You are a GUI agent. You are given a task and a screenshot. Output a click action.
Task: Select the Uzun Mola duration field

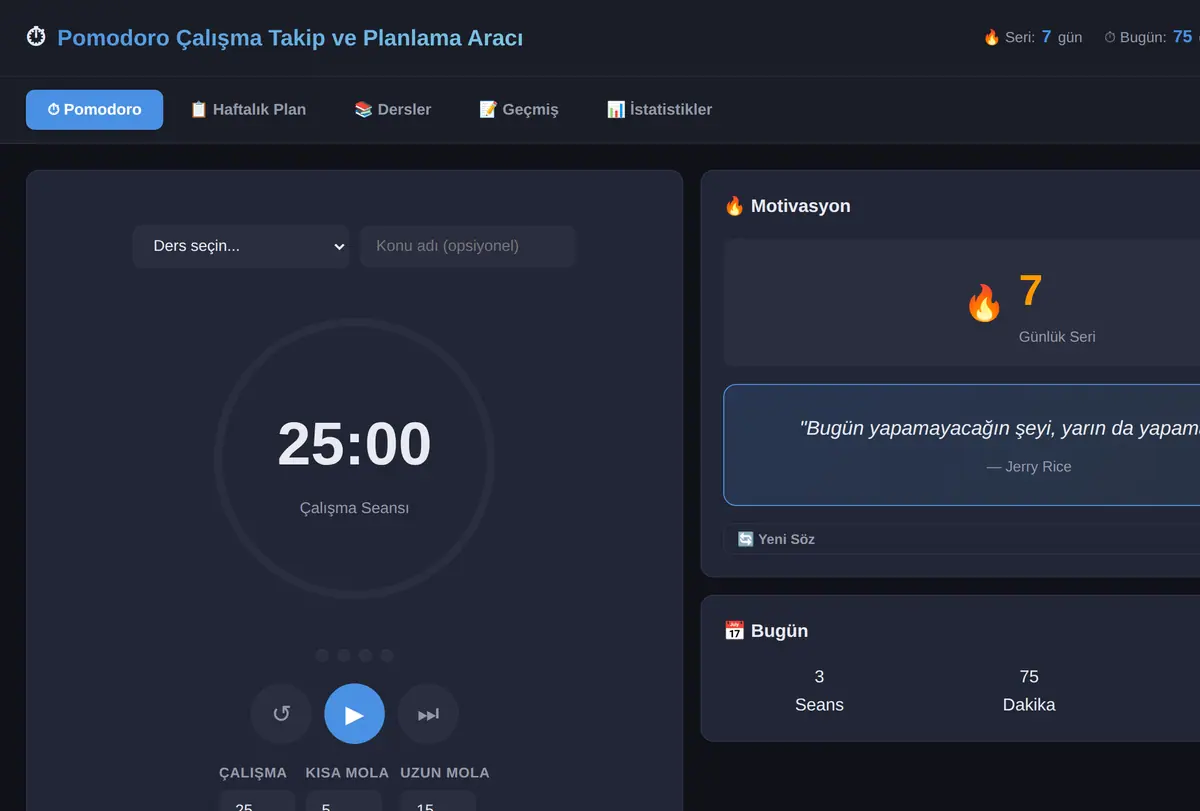438,801
